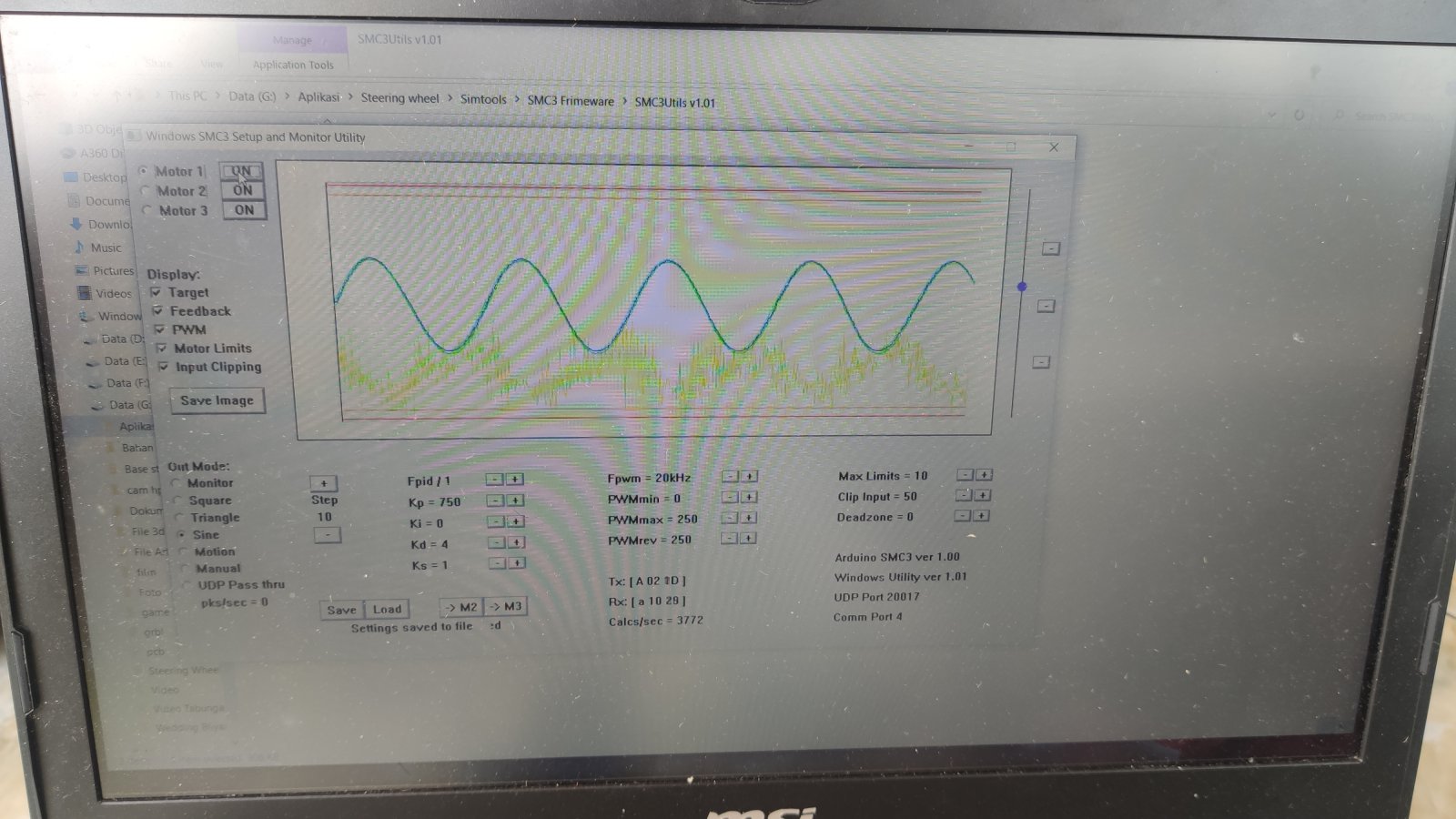
Task: Increase Kp with its plus button
Action: (x=515, y=500)
